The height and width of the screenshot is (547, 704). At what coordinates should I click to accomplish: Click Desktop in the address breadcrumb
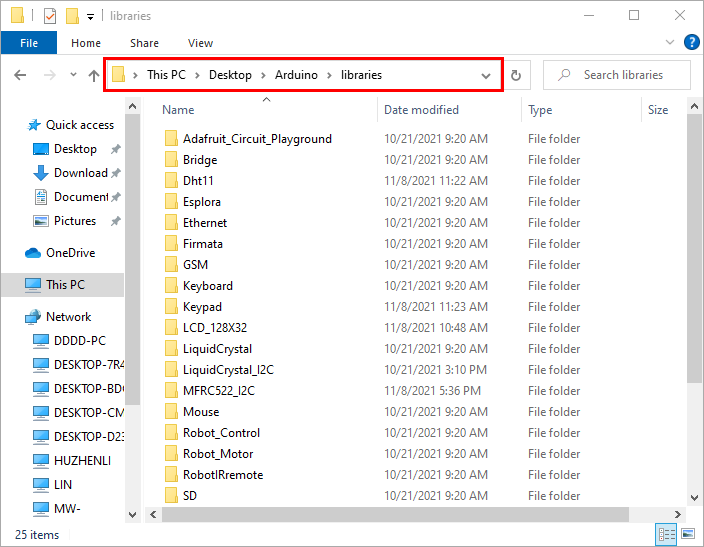[x=230, y=75]
